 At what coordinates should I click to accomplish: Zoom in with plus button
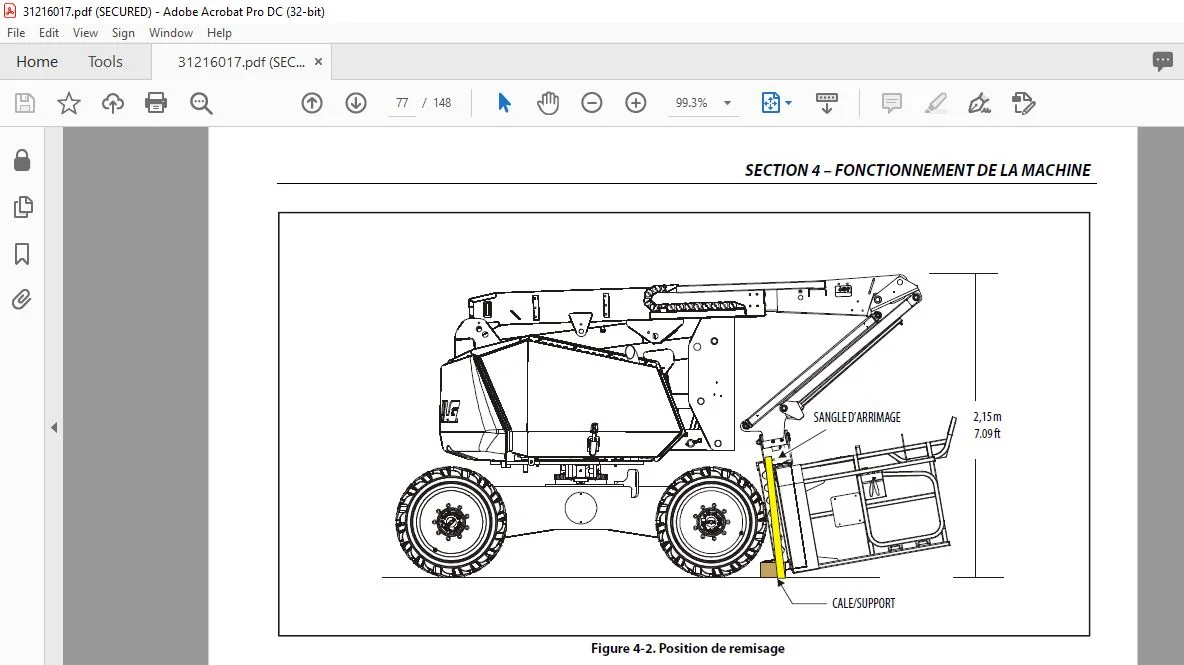click(x=636, y=103)
